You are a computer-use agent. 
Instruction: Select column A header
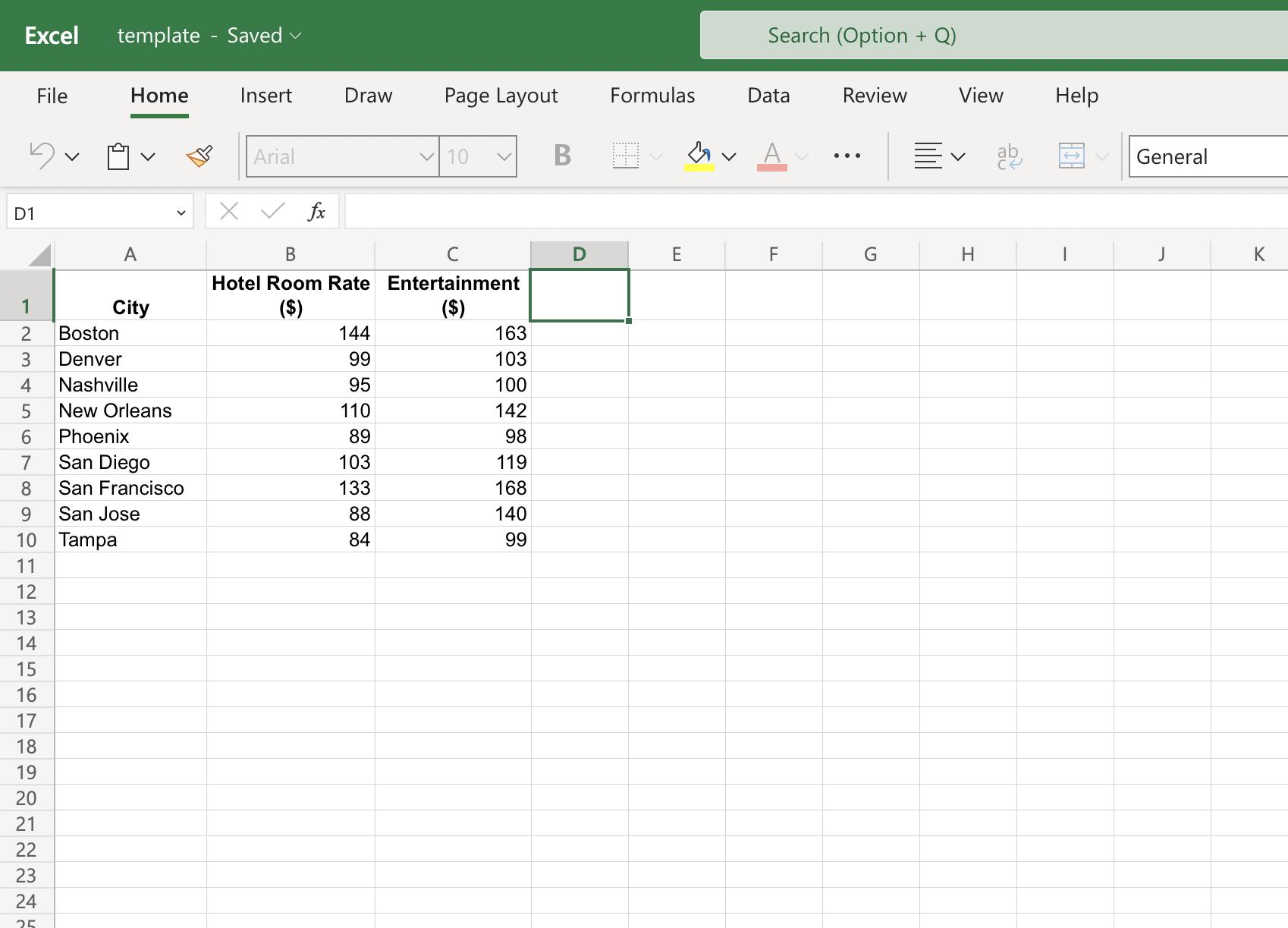130,254
